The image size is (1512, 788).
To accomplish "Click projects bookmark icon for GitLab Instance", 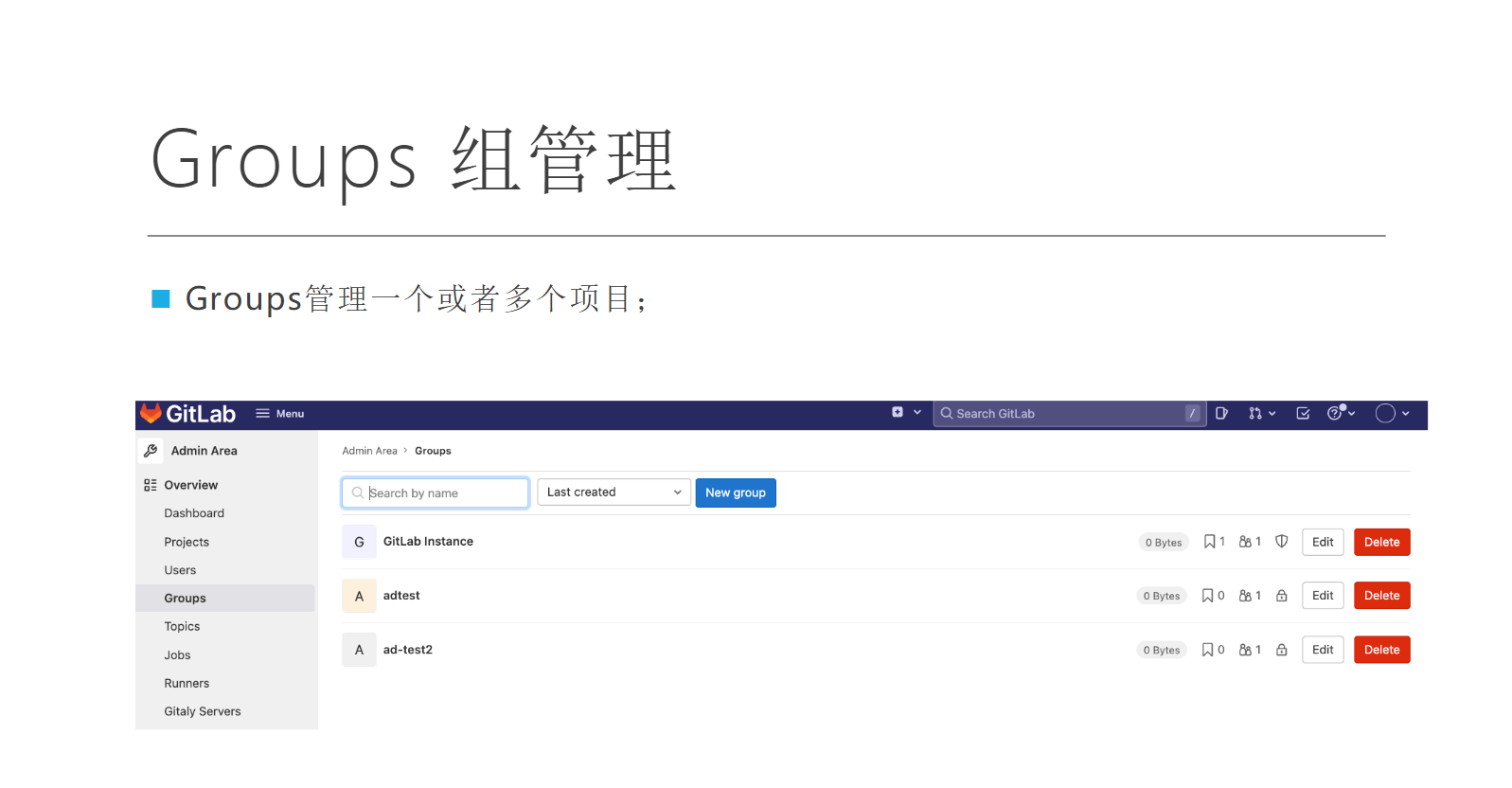I will click(1209, 542).
